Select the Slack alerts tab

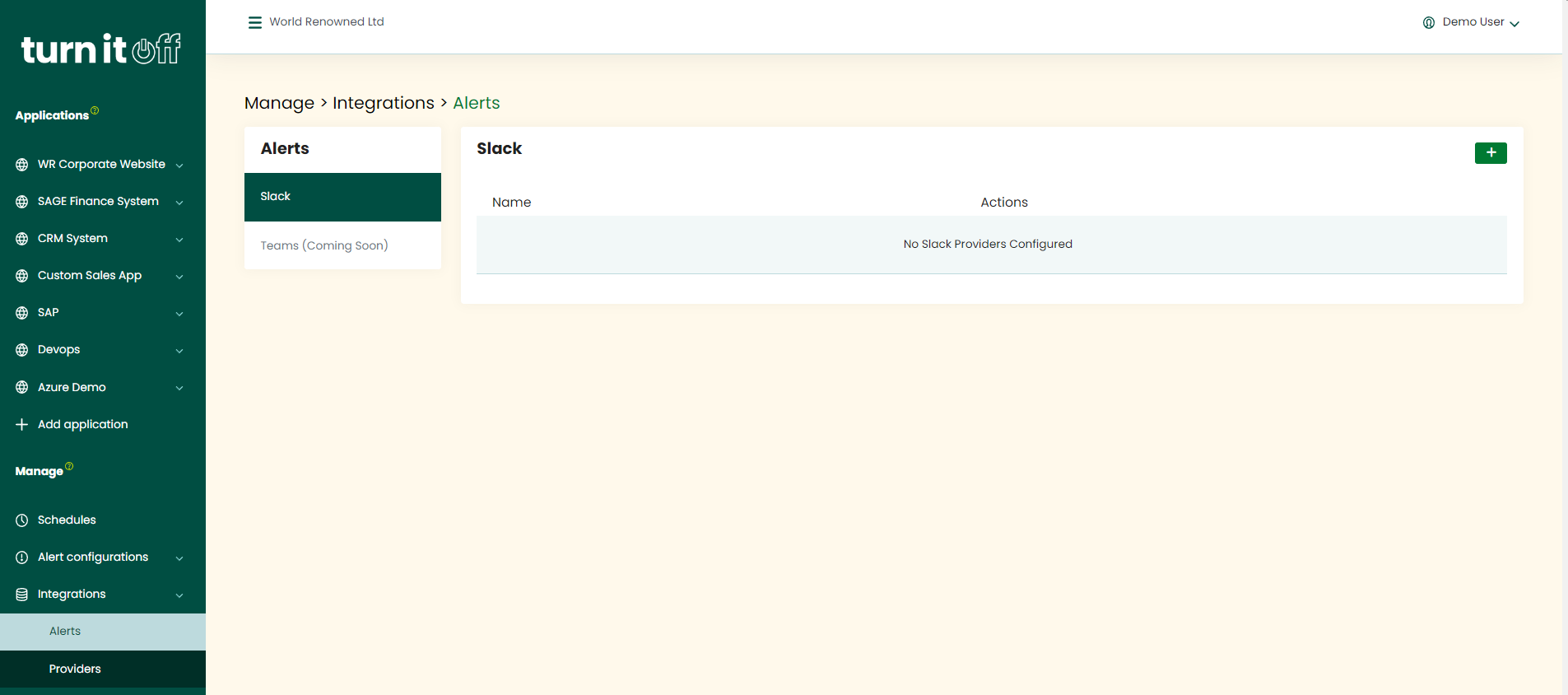[x=342, y=197]
